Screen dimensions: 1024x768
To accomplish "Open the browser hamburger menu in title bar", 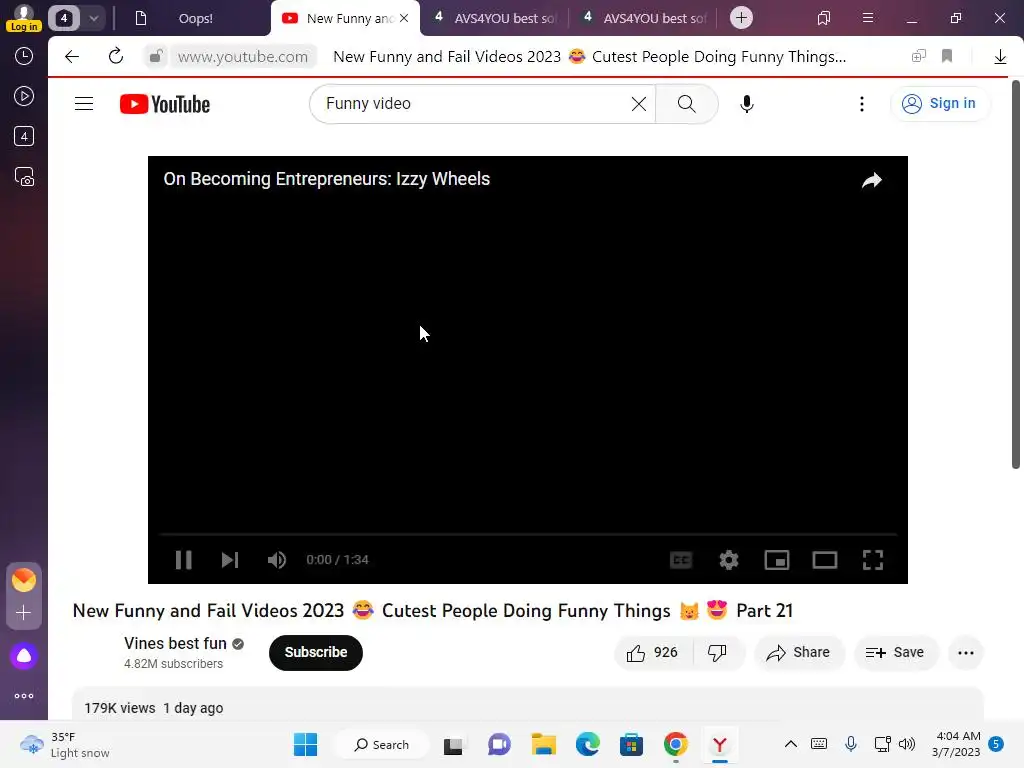I will click(x=868, y=18).
